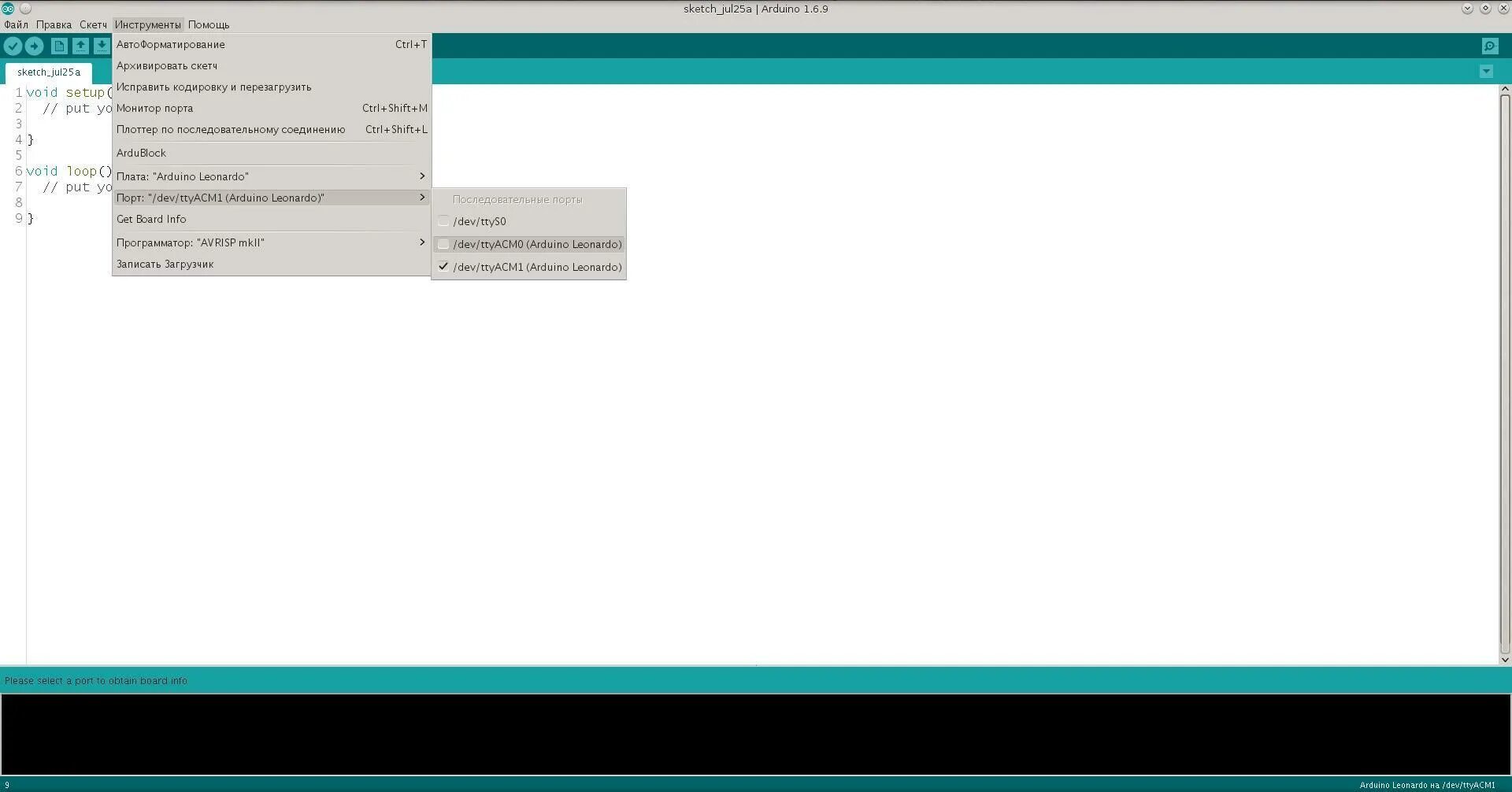Open the Файл menu
The width and height of the screenshot is (1512, 792).
point(17,24)
